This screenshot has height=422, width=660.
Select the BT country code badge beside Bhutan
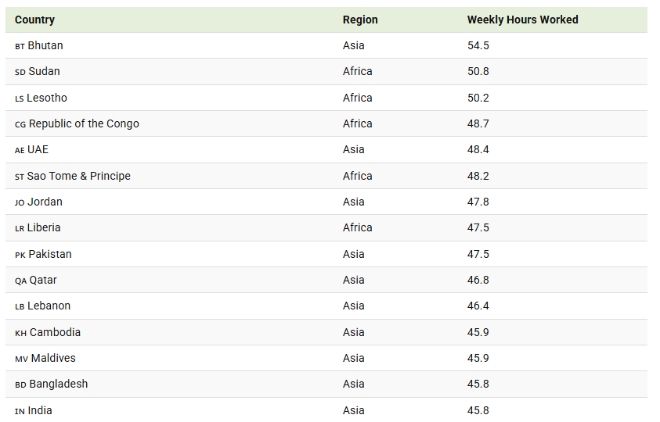click(x=20, y=47)
